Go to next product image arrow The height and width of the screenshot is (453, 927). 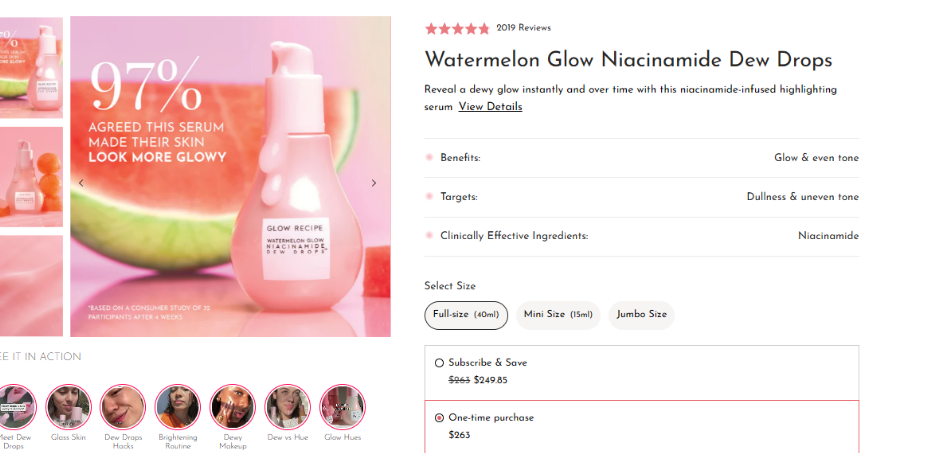pos(374,183)
